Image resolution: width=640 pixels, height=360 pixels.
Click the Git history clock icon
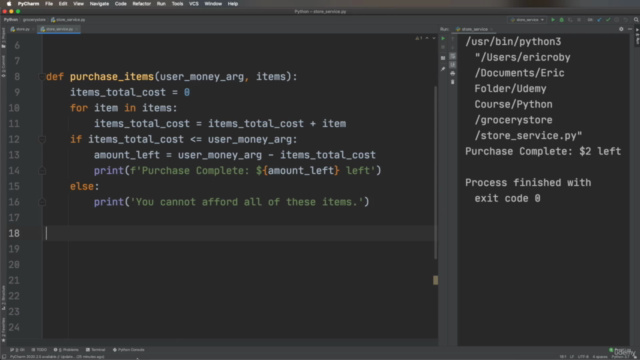point(616,20)
